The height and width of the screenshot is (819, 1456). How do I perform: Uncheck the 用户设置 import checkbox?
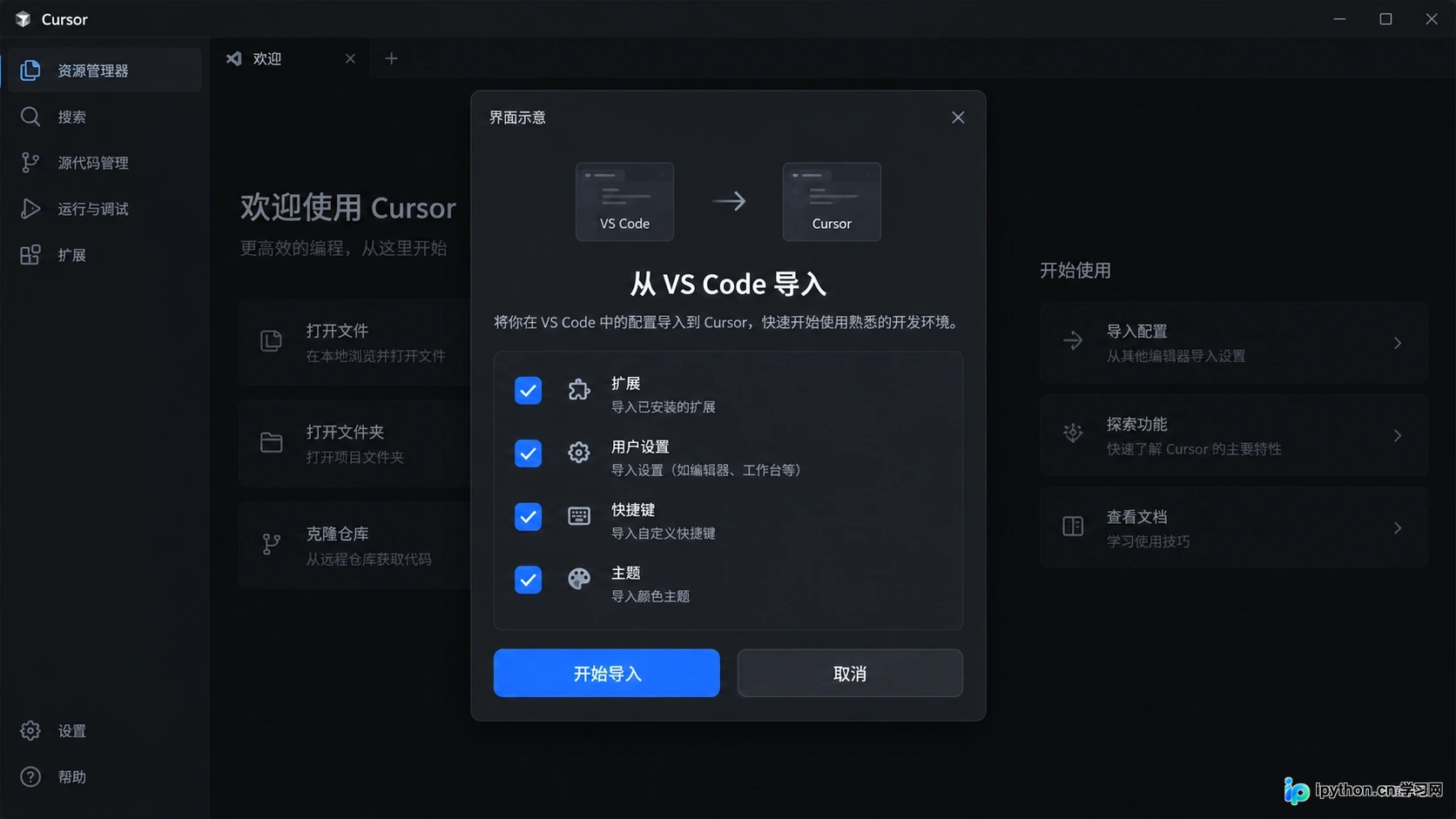click(528, 453)
